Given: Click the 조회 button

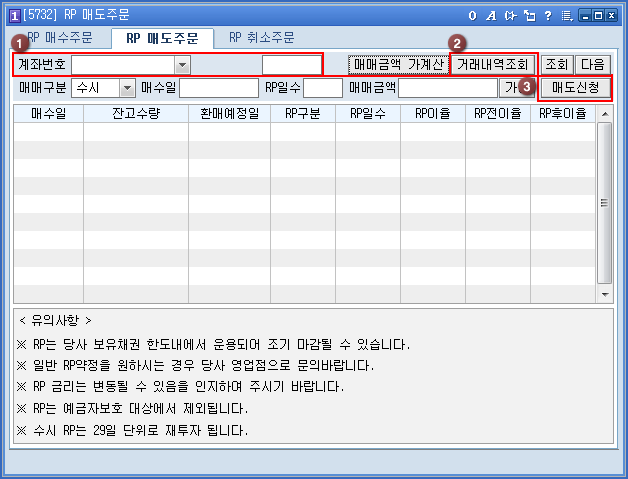Looking at the screenshot, I should [x=556, y=65].
